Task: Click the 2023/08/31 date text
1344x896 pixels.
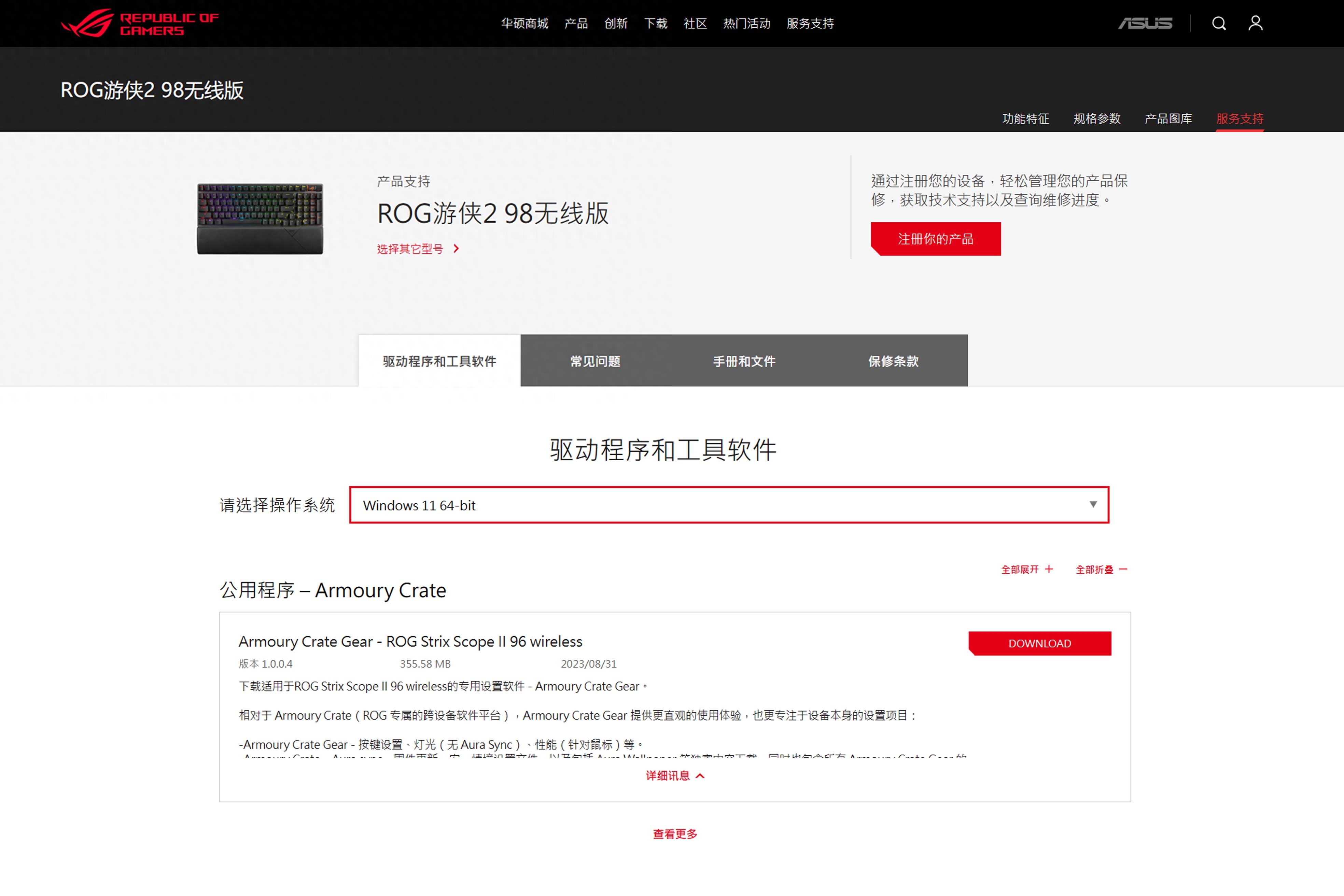Action: (x=589, y=664)
